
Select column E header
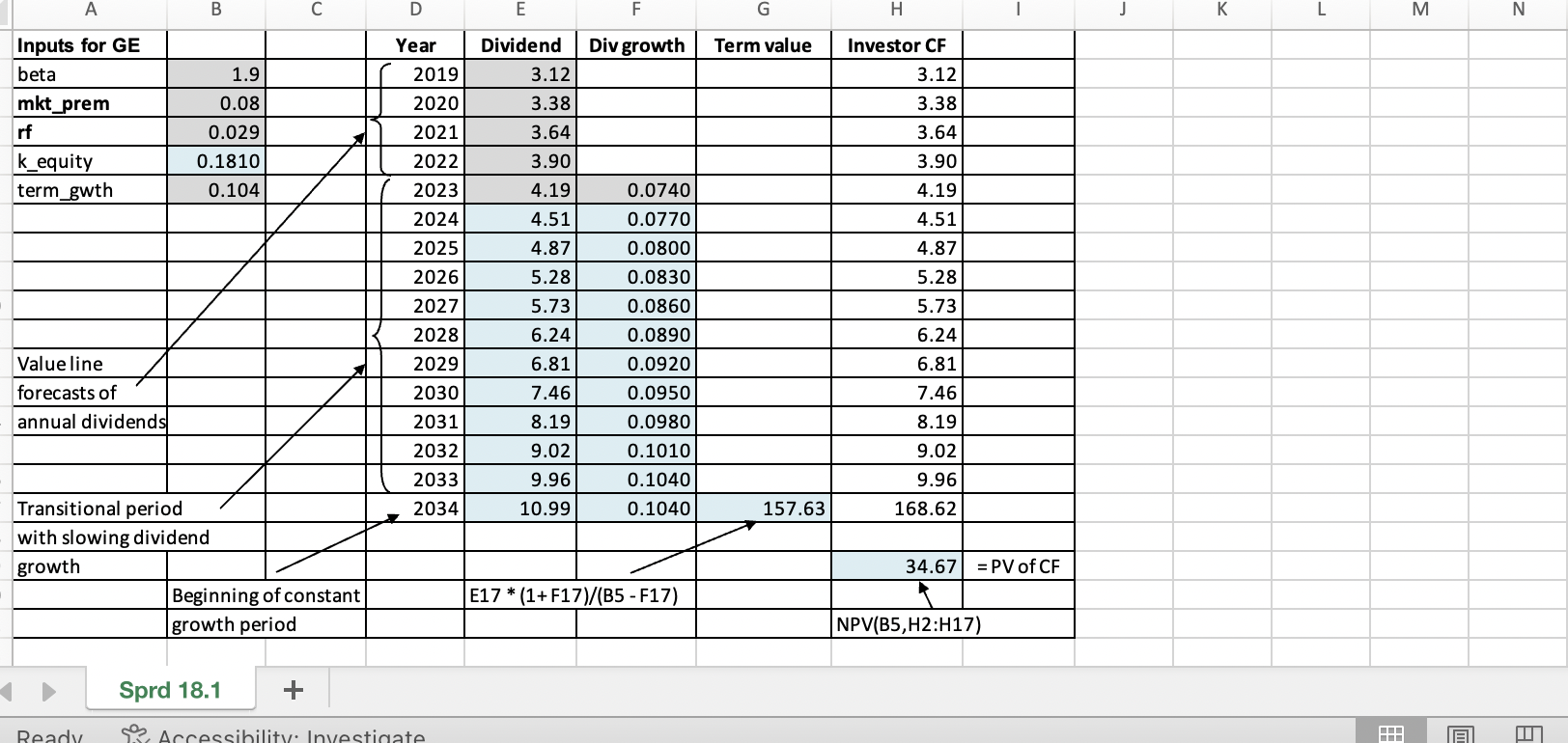(x=520, y=10)
